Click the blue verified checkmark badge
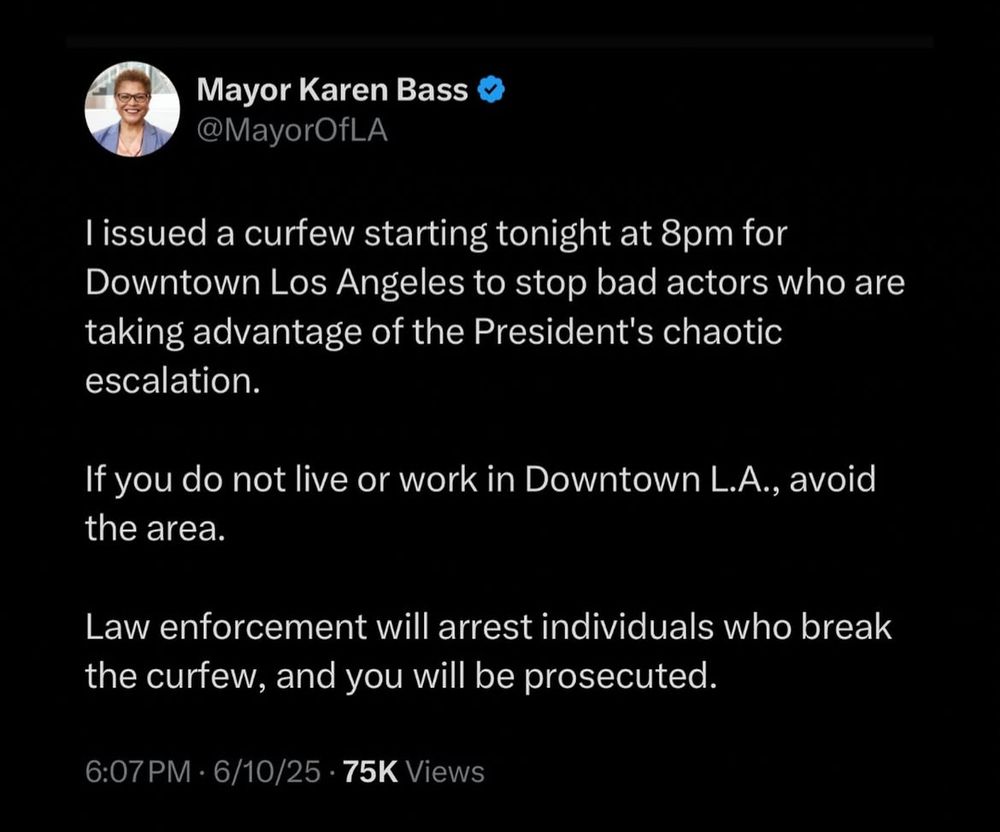This screenshot has width=1000, height=832. 492,90
